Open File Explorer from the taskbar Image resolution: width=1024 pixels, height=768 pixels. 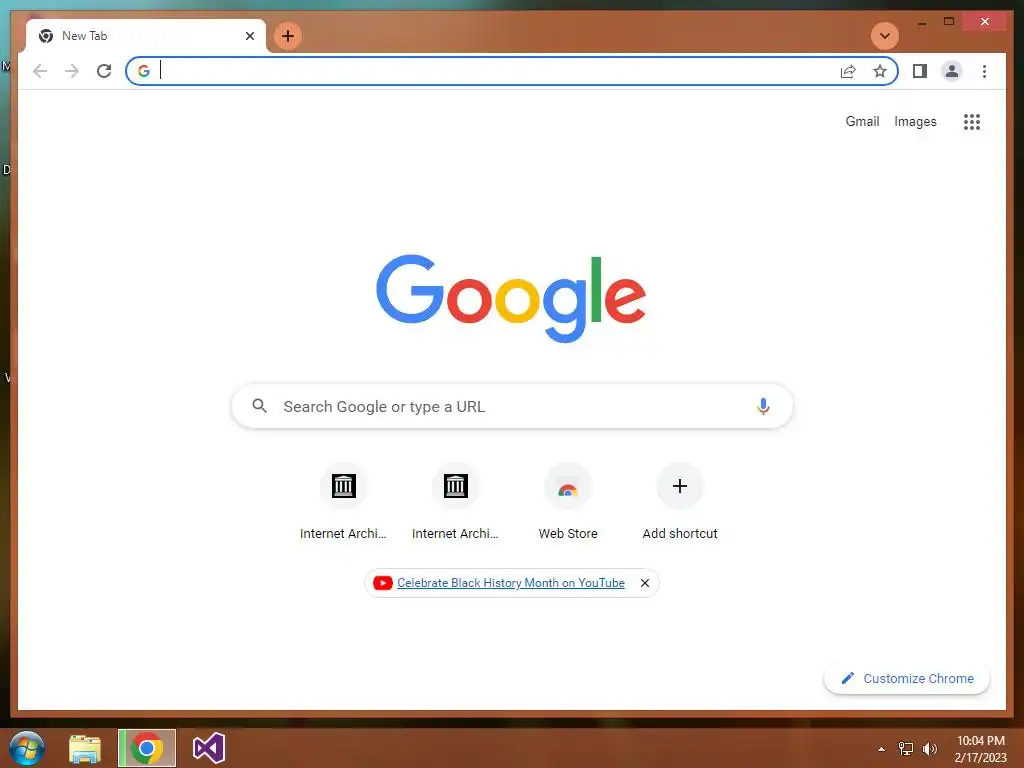pos(86,748)
